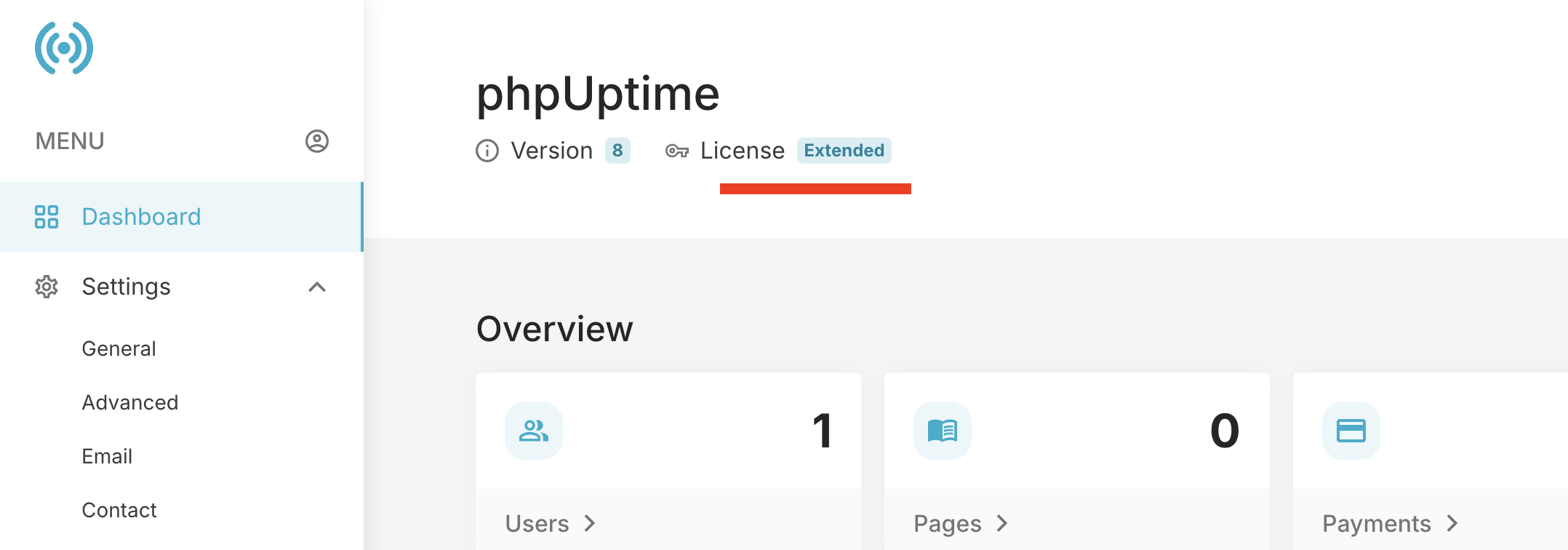Click the Users arrow chevron
Viewport: 1568px width, 550px height.
pos(590,523)
